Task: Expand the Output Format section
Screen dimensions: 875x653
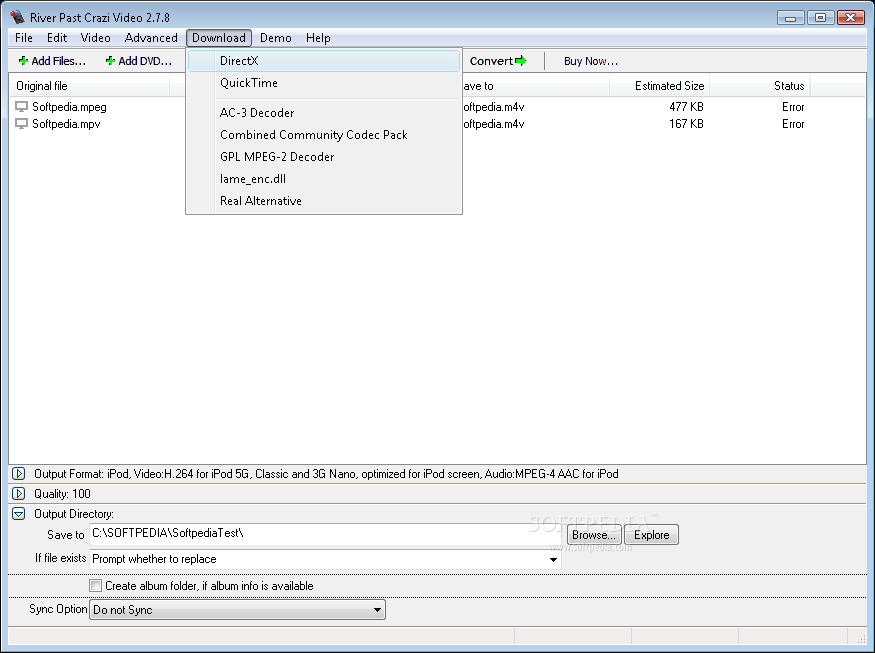Action: click(x=18, y=474)
